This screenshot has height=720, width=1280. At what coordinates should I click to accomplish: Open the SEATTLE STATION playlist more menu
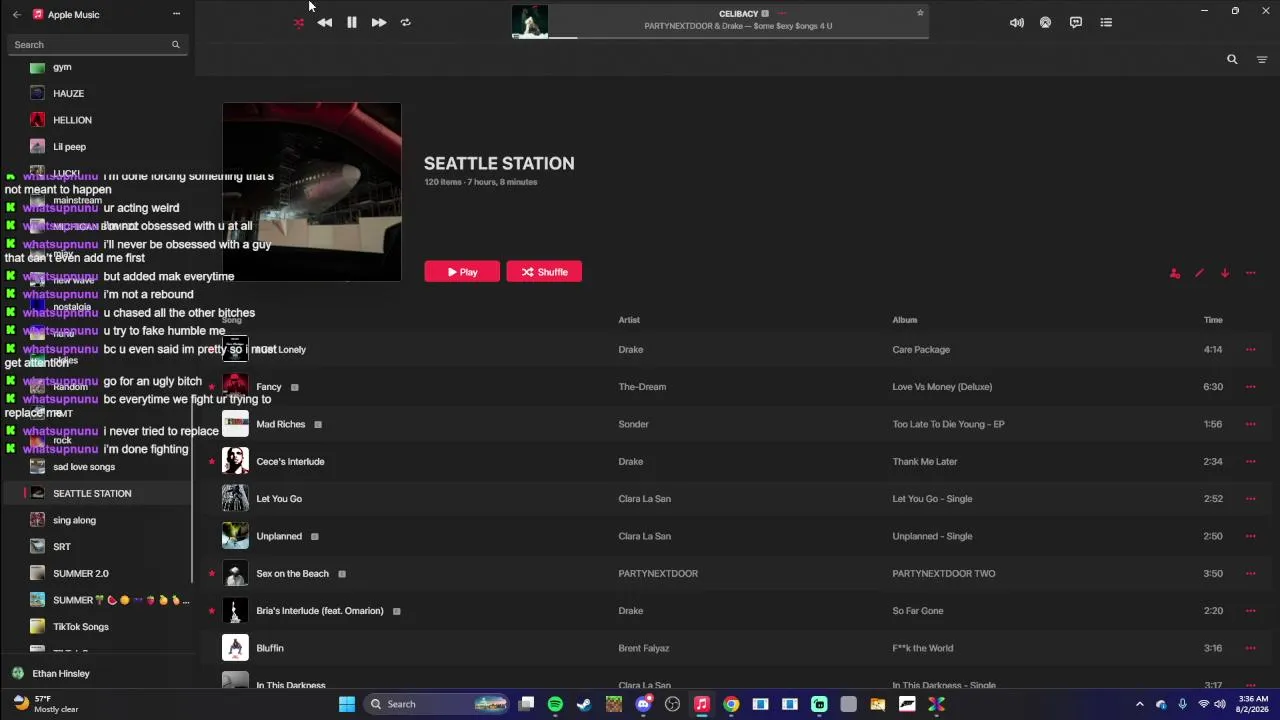click(1250, 273)
